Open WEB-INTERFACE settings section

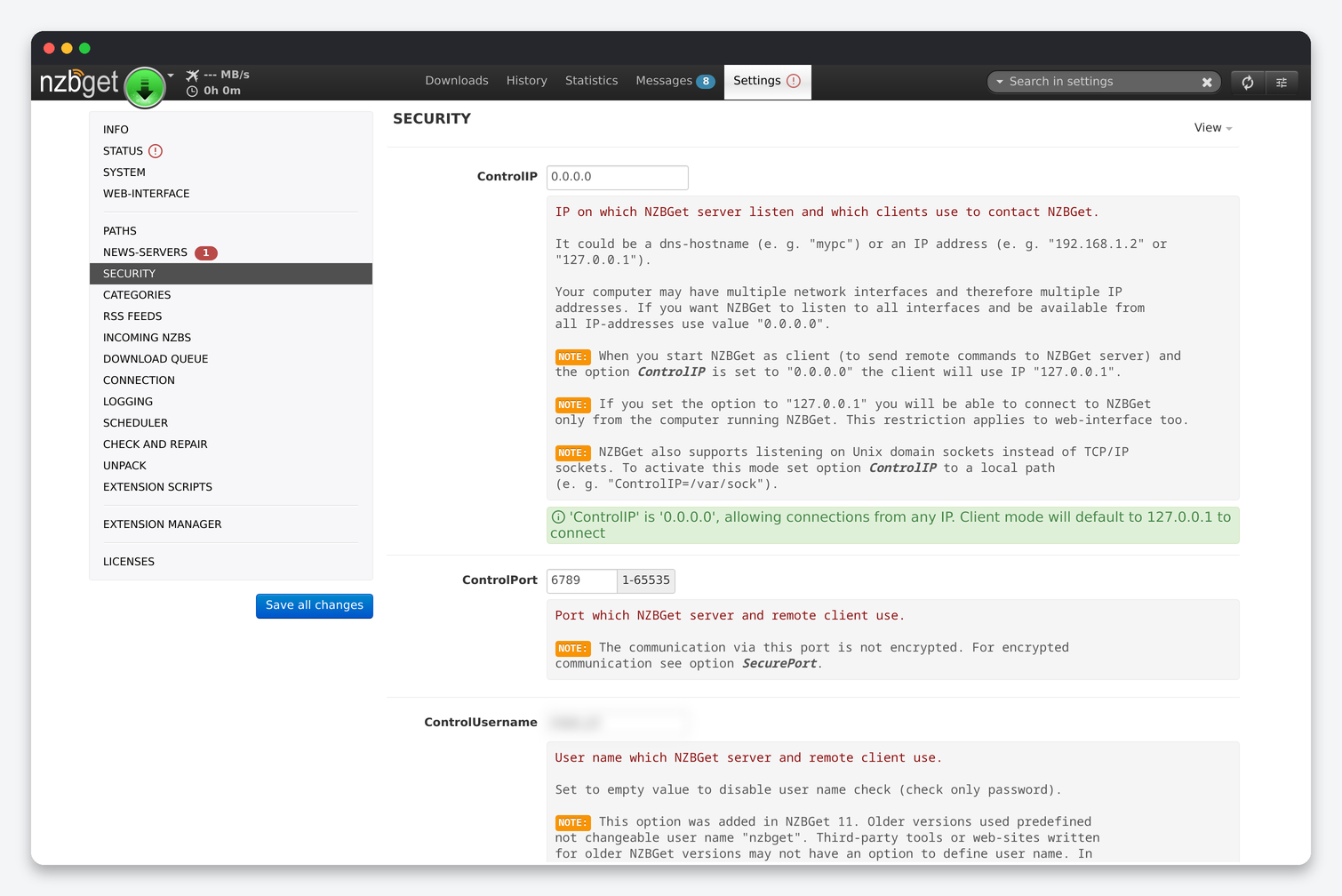[x=231, y=194]
